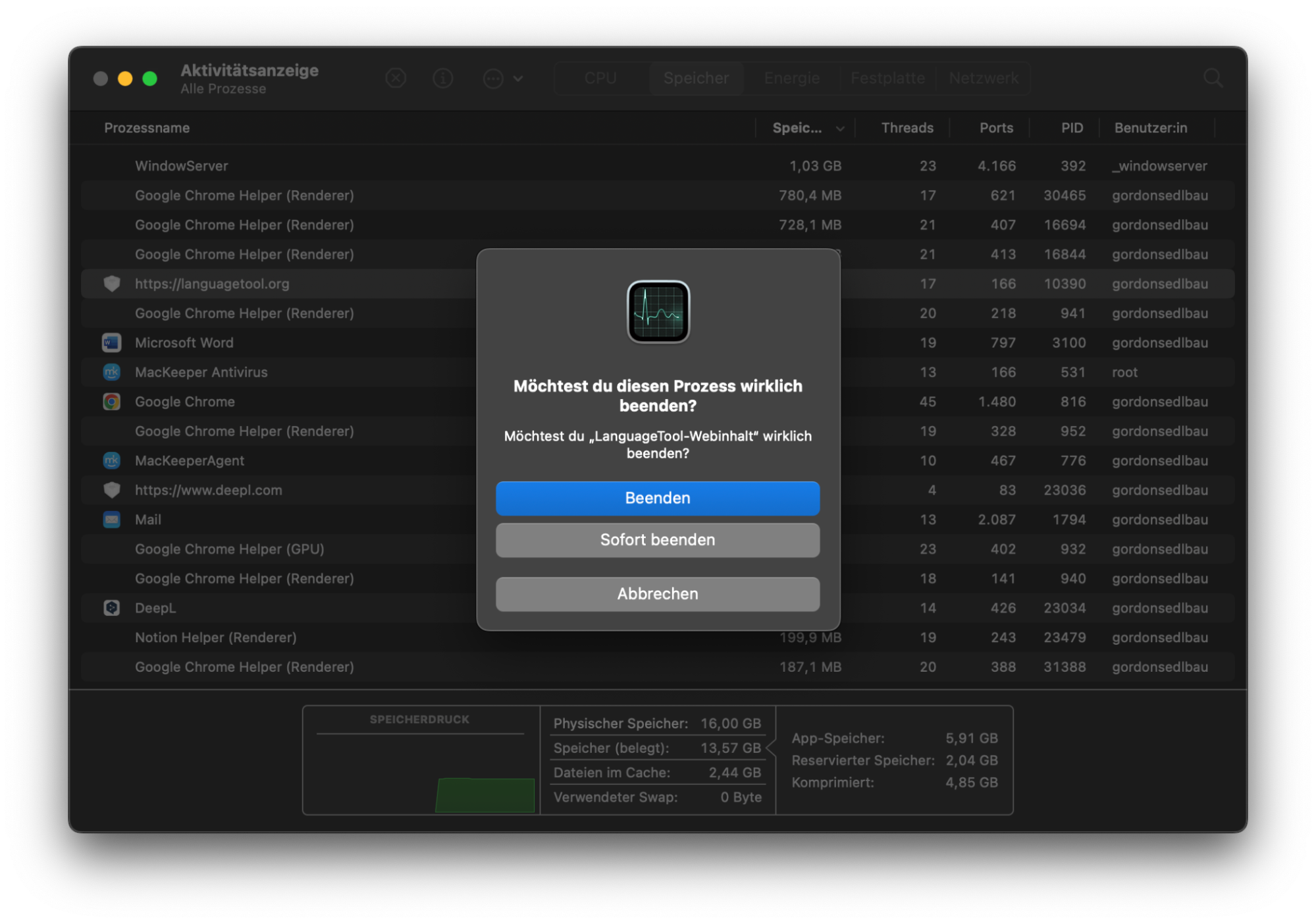Click the DeepL process icon

(112, 607)
